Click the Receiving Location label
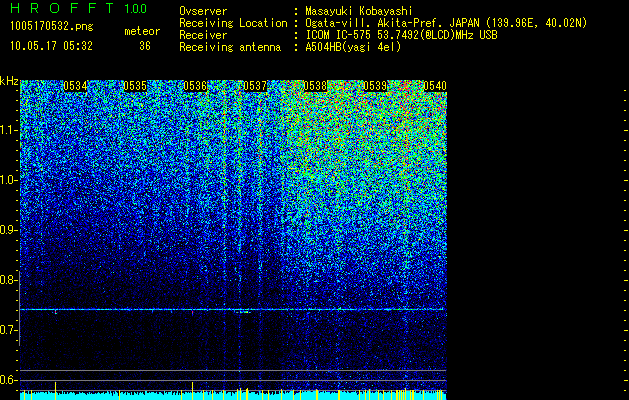629x400 pixels. tap(233, 23)
